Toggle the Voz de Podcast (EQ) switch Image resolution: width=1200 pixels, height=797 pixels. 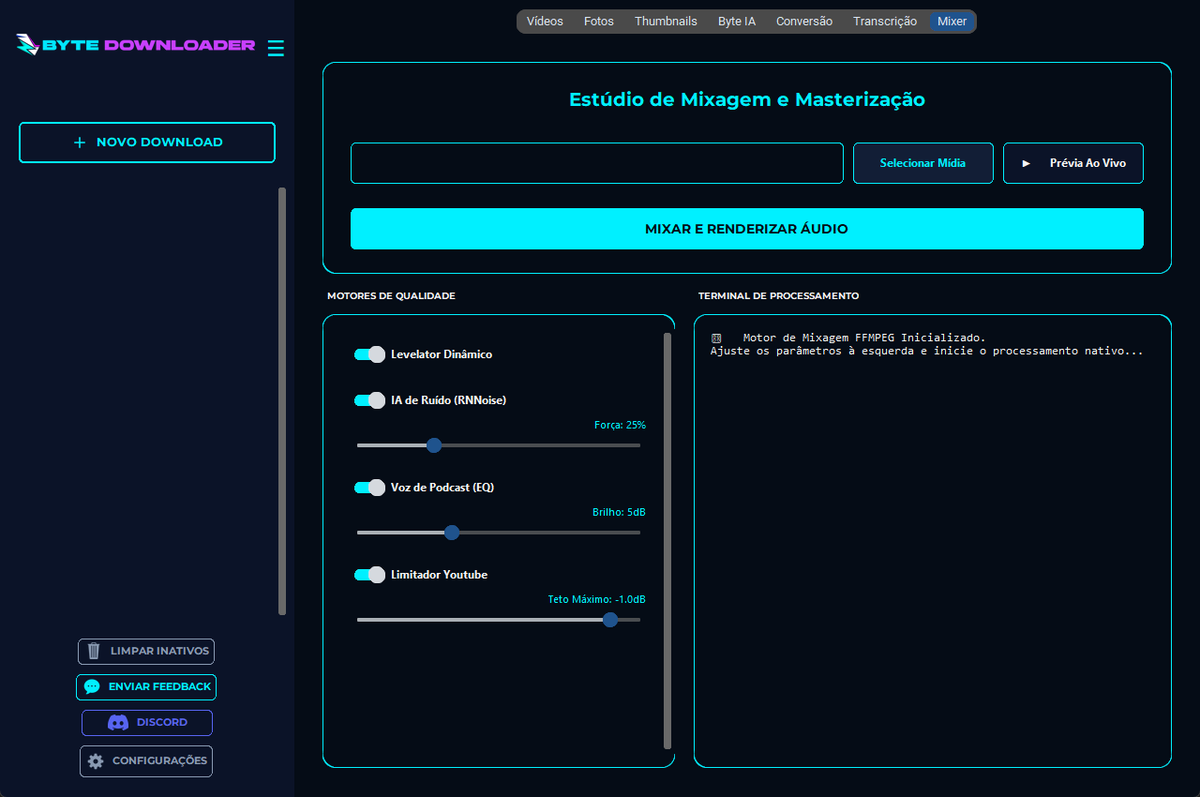(370, 487)
